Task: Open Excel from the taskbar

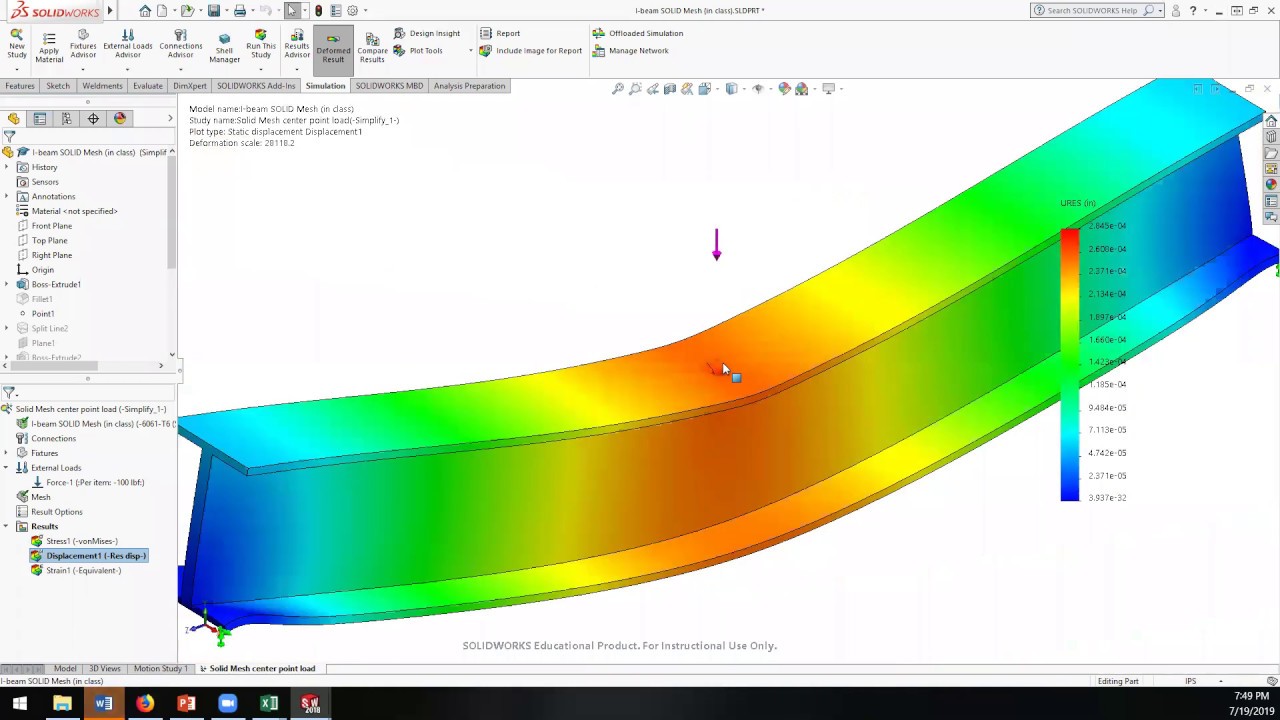Action: point(269,704)
